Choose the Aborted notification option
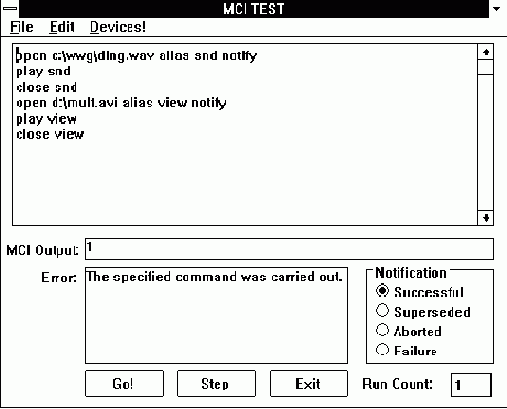This screenshot has height=409, width=507. tap(382, 330)
